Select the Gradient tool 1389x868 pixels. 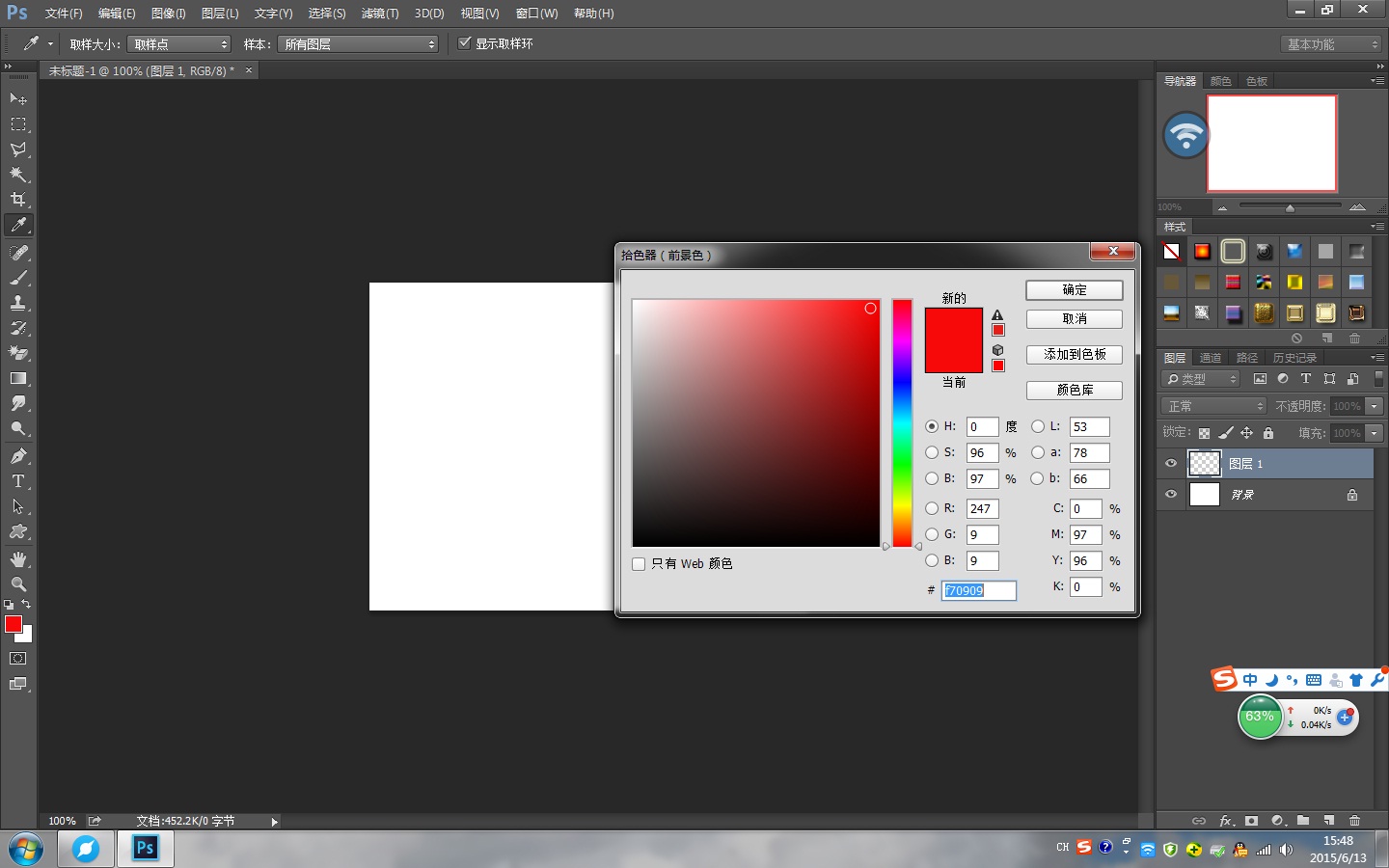coord(18,378)
